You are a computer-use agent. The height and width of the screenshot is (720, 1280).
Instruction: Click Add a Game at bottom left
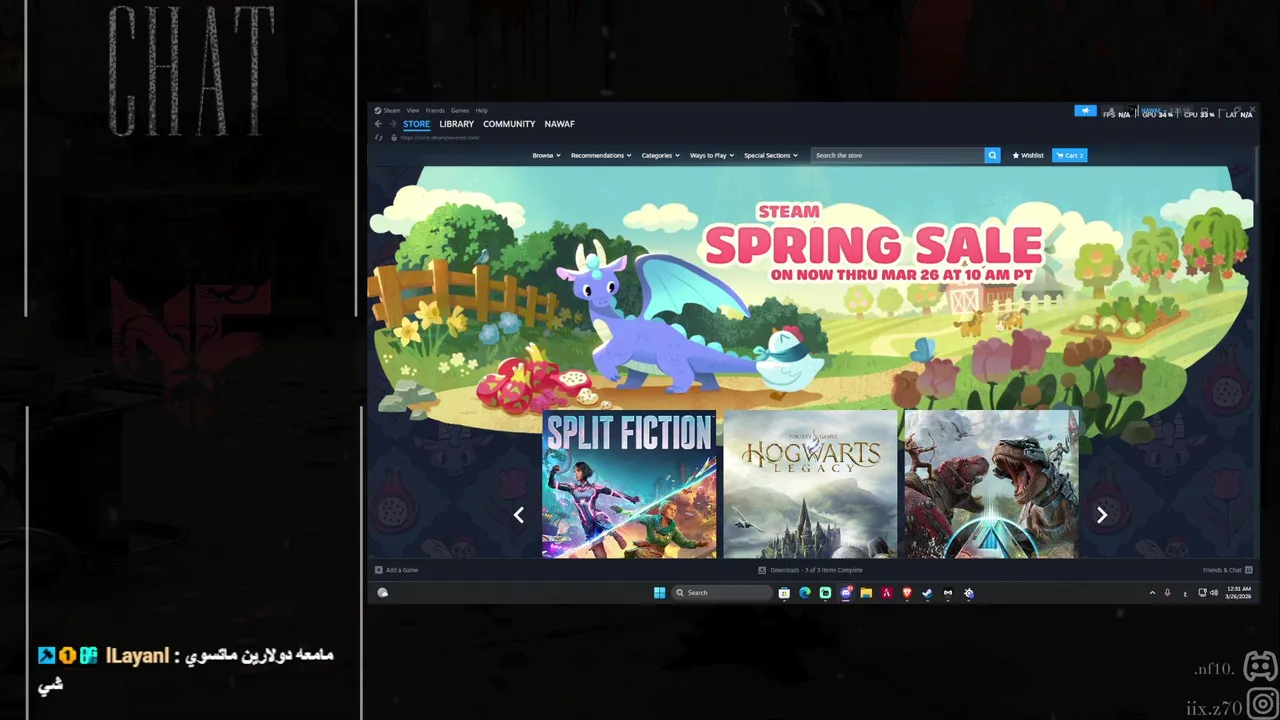(397, 570)
